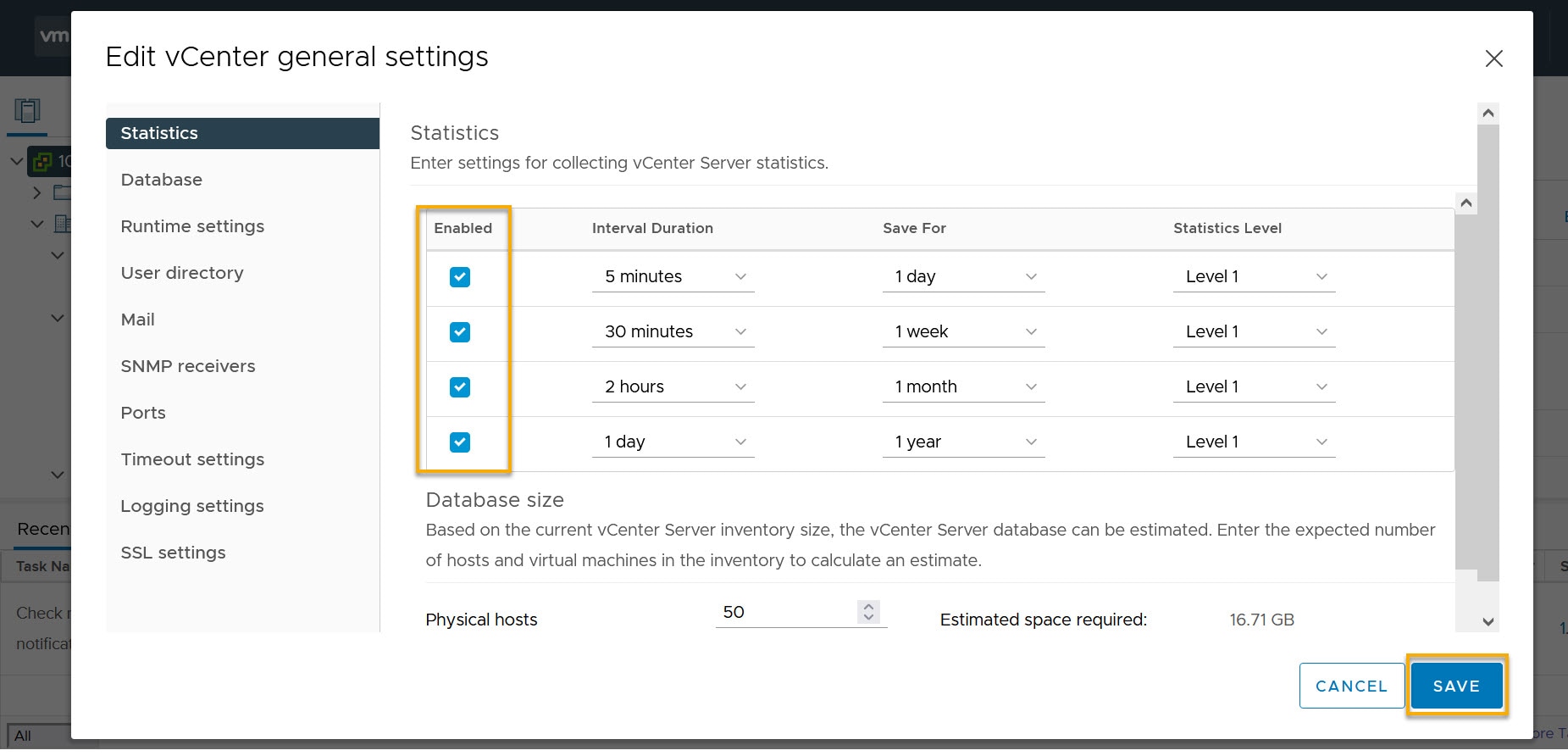This screenshot has width=1568, height=756.
Task: Open the Save For 1 year dropdown
Action: (963, 442)
